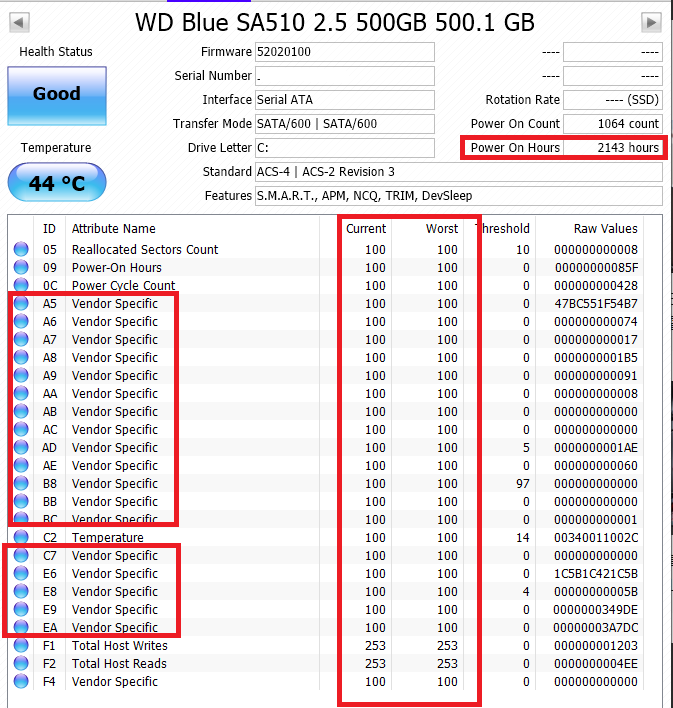Click status orb of F4 row
The width and height of the screenshot is (673, 708).
[x=21, y=681]
